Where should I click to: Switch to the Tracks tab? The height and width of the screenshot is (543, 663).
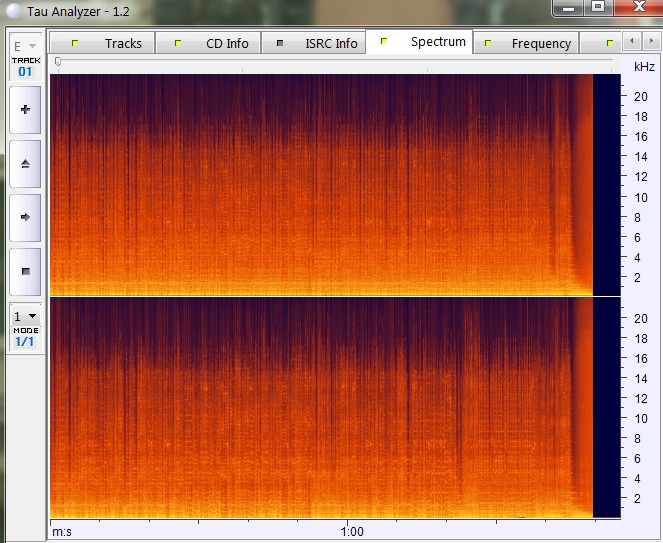point(111,43)
